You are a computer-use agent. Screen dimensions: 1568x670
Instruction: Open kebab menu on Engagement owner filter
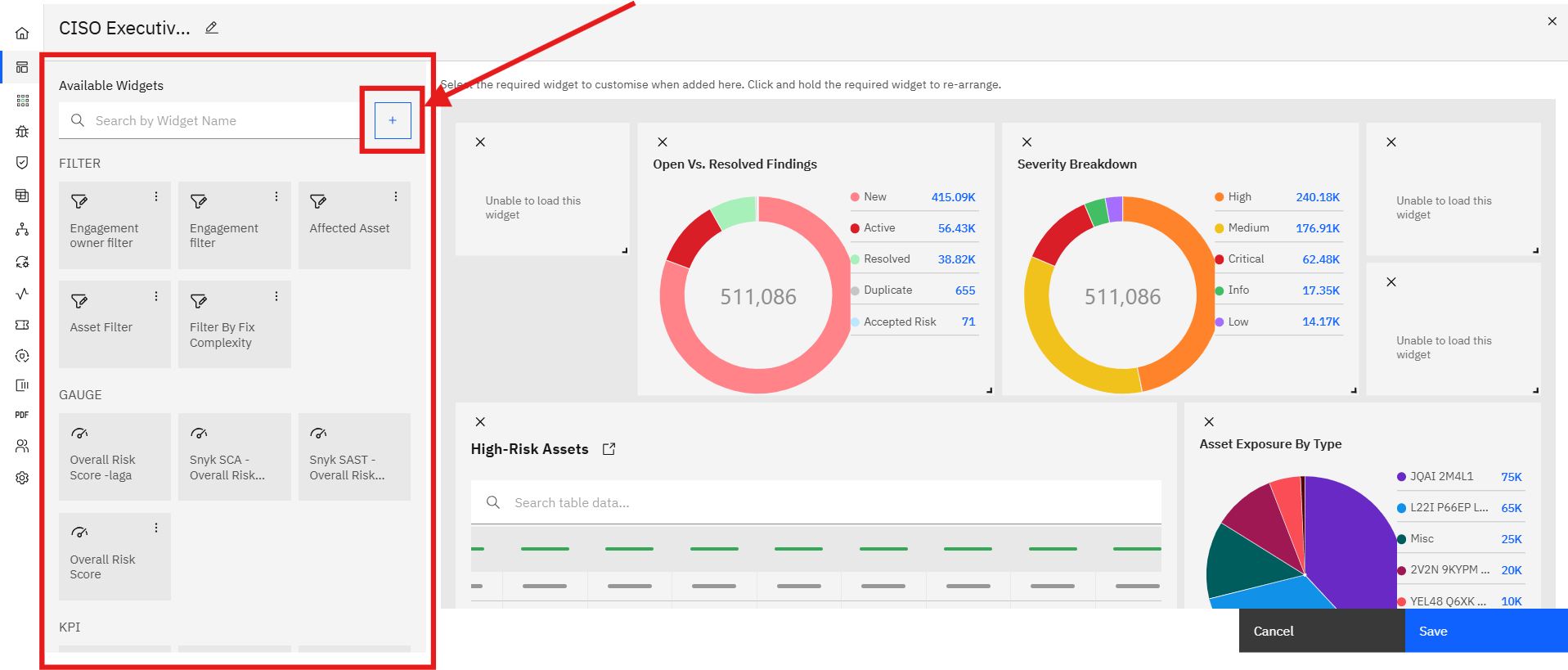pyautogui.click(x=156, y=196)
